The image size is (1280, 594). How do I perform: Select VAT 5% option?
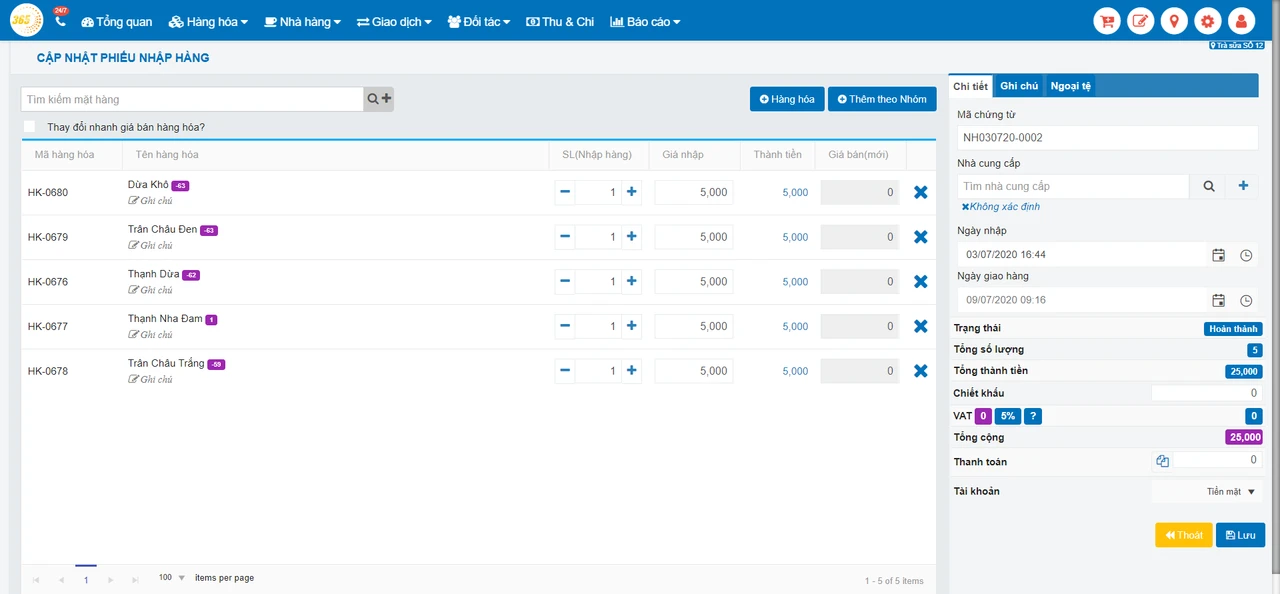click(x=1008, y=416)
